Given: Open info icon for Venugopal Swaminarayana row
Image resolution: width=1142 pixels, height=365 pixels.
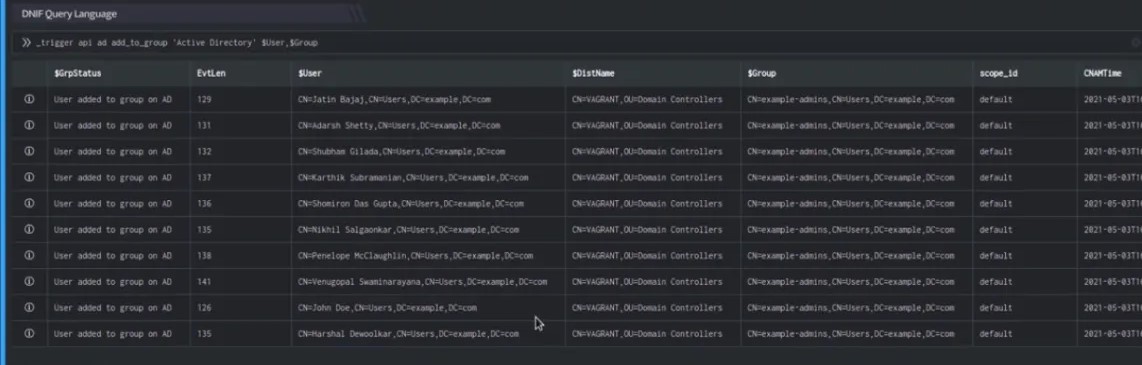Looking at the screenshot, I should click(29, 281).
